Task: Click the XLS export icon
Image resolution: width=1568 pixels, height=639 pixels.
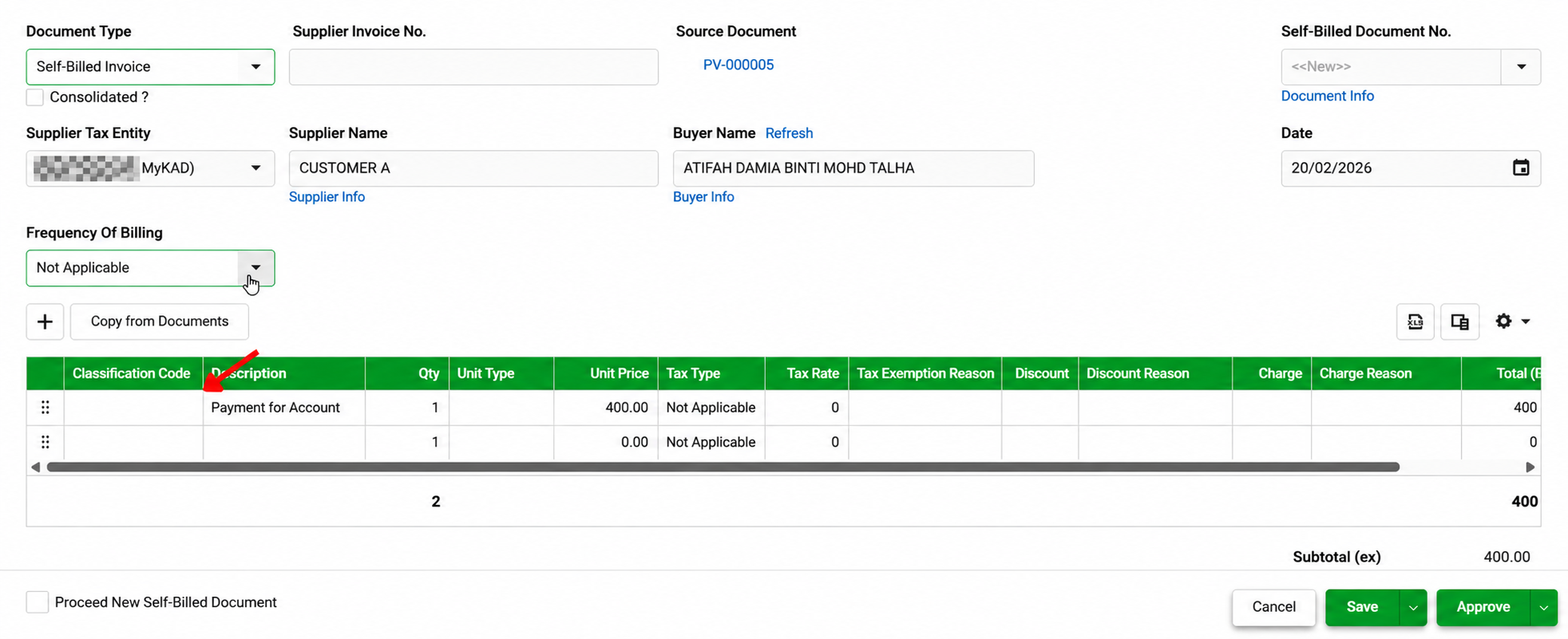Action: coord(1415,321)
